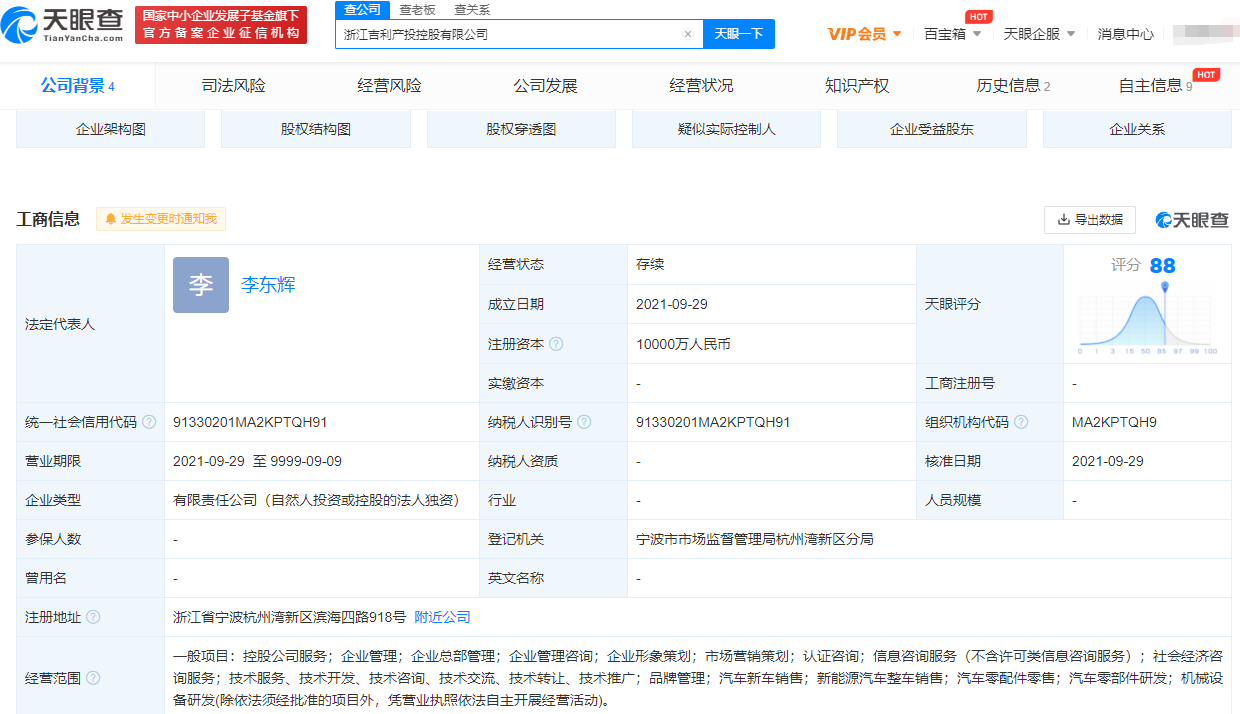Click the 导出数据 export button

coord(1089,220)
